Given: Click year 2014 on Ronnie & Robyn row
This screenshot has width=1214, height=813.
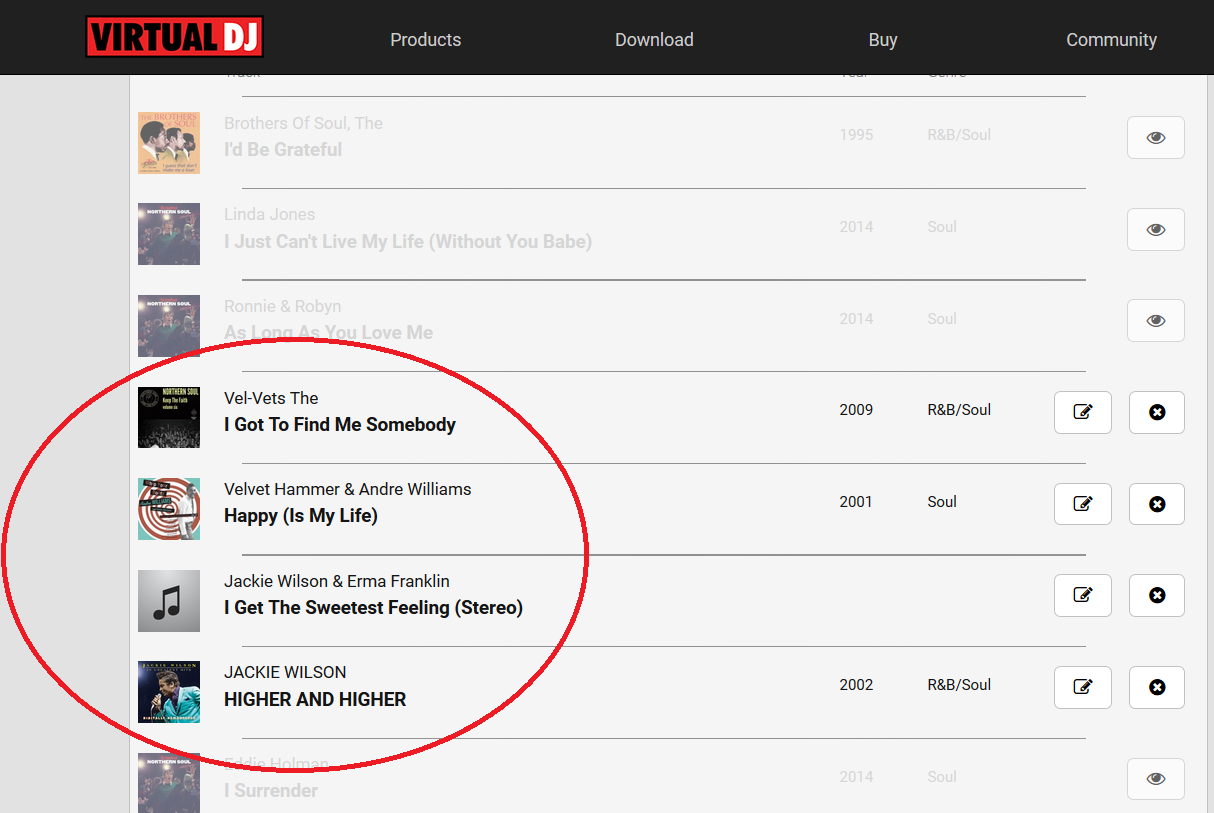Looking at the screenshot, I should click(856, 319).
